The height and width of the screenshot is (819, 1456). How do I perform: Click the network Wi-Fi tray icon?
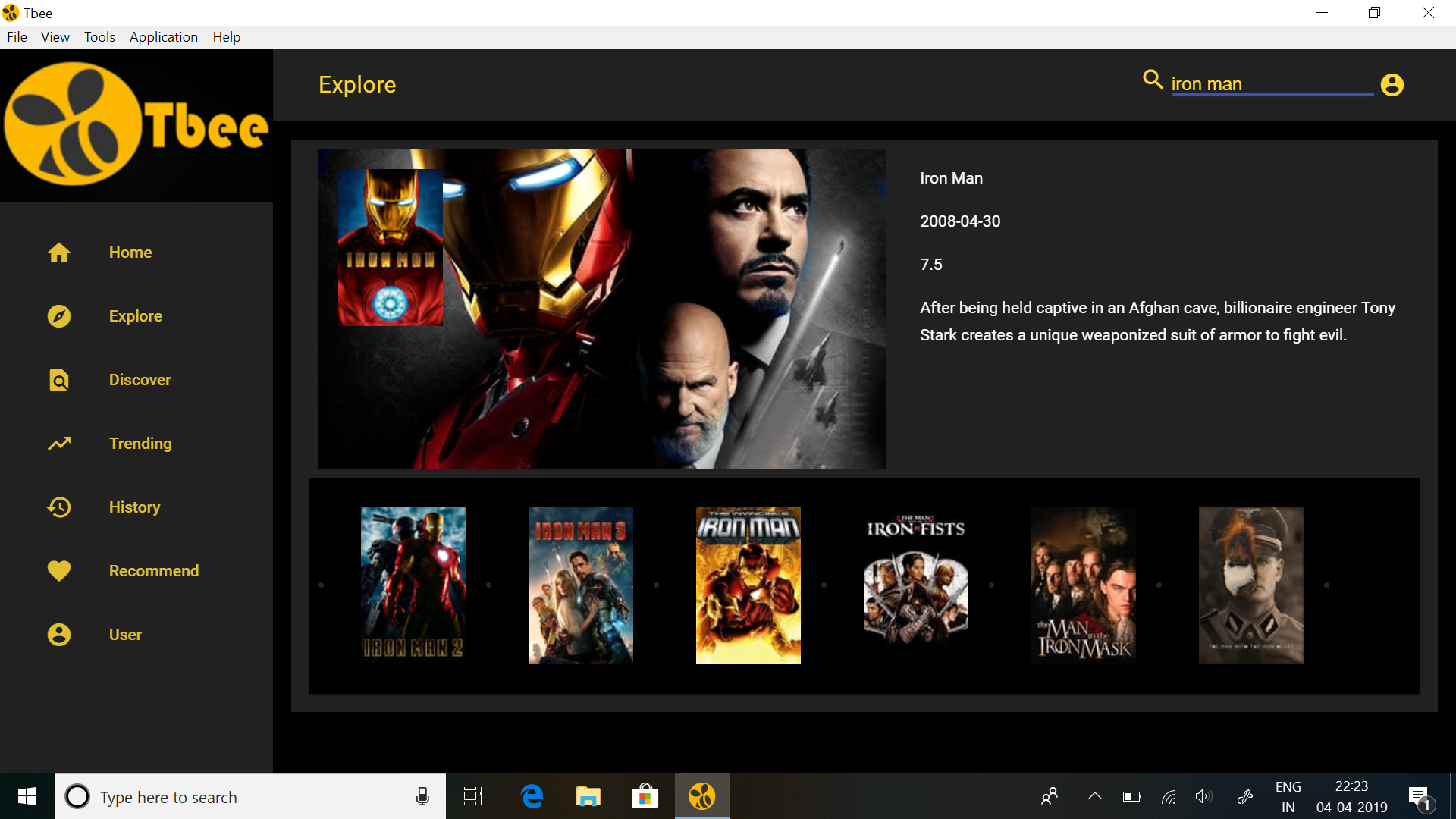click(1169, 796)
